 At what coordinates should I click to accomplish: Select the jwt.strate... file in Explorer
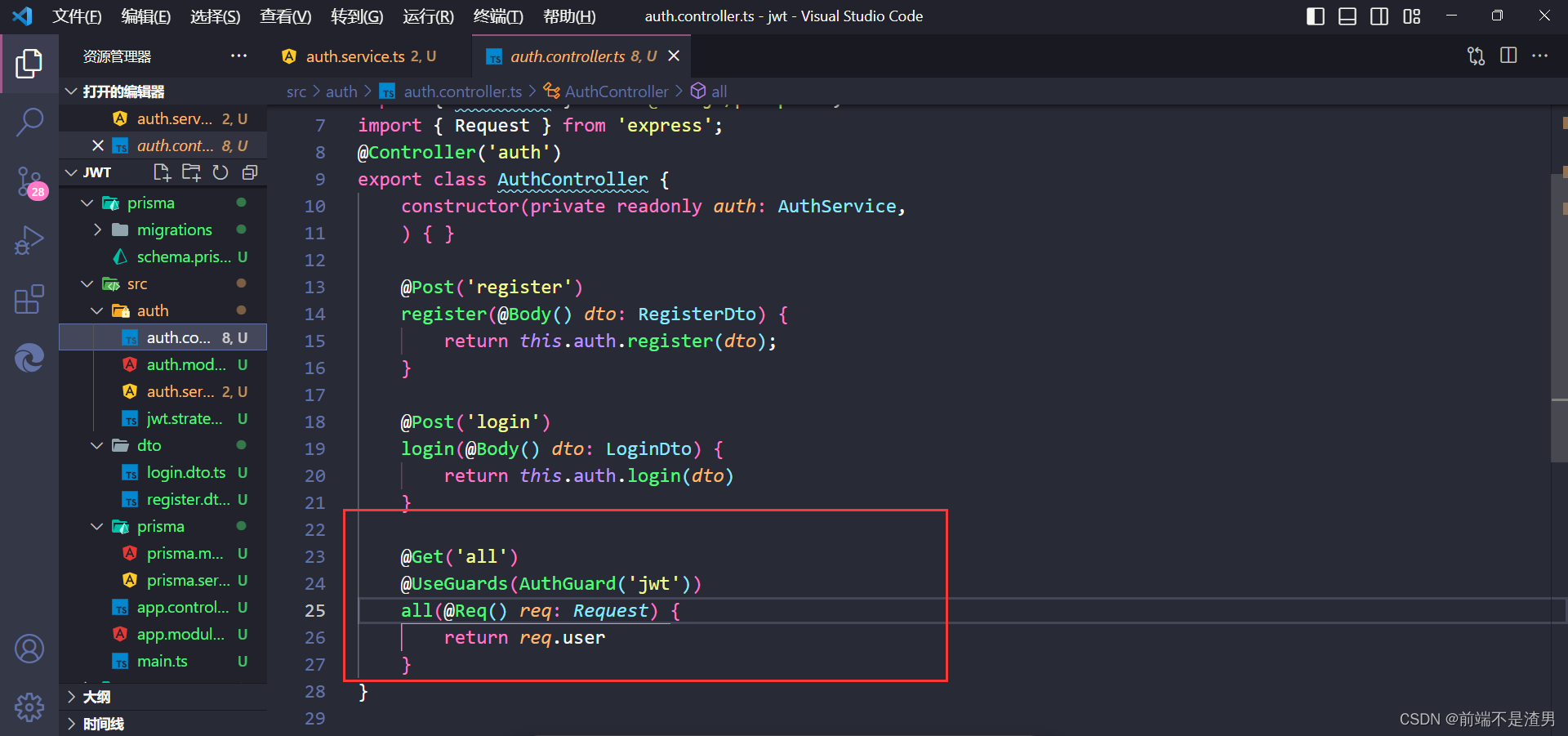point(181,418)
